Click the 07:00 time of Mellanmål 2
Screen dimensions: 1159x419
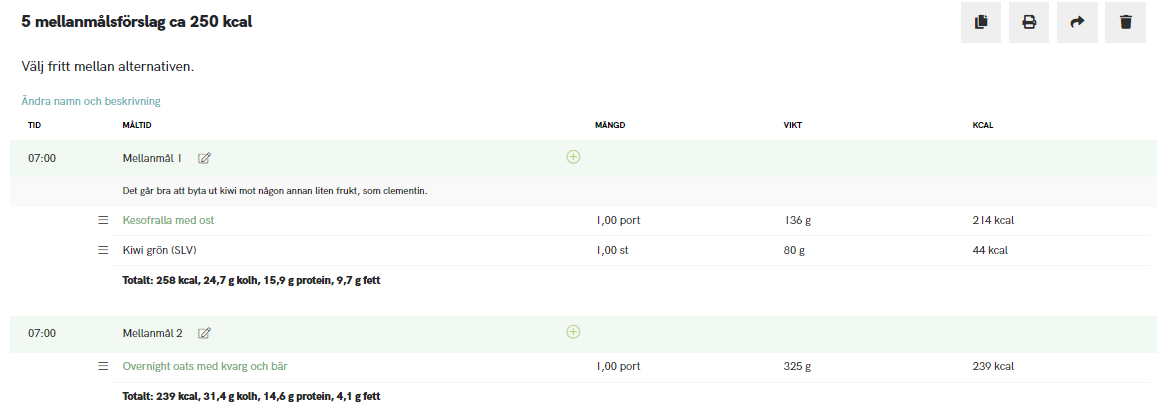[42, 333]
